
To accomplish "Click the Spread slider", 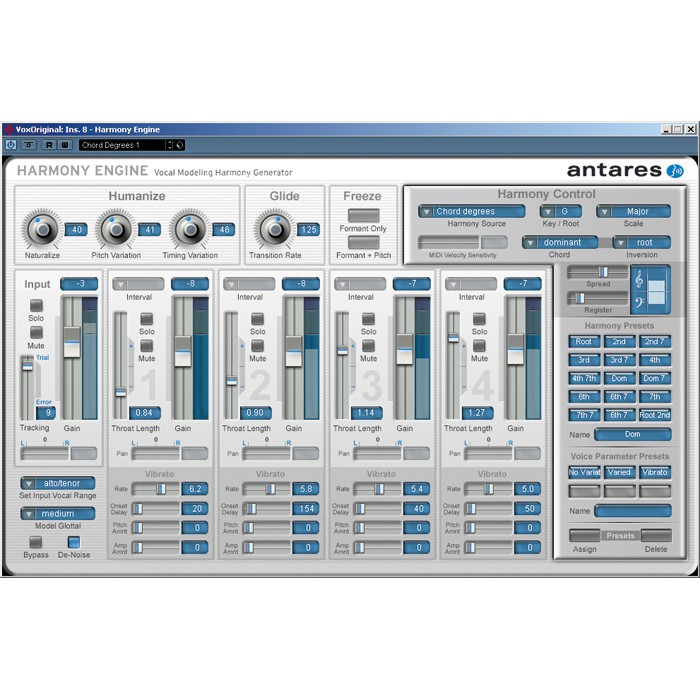I will [x=597, y=272].
